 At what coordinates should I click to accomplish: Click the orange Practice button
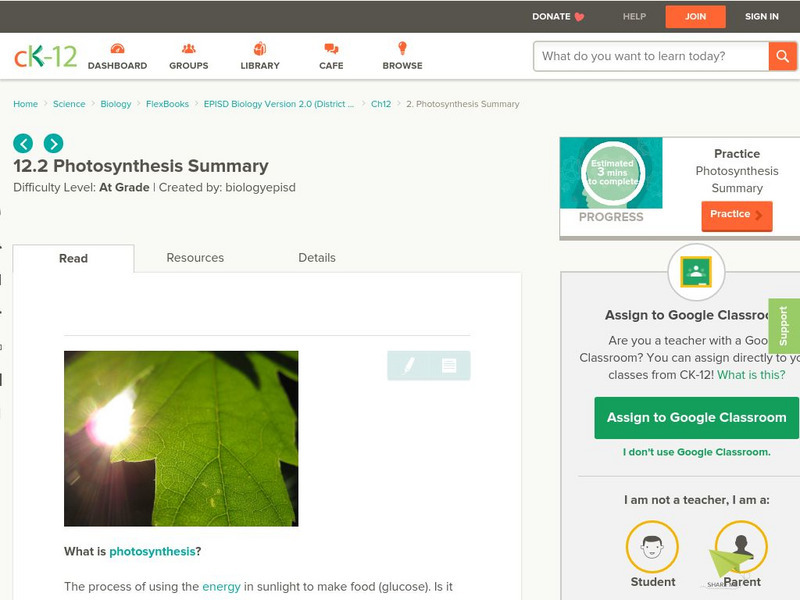[737, 215]
